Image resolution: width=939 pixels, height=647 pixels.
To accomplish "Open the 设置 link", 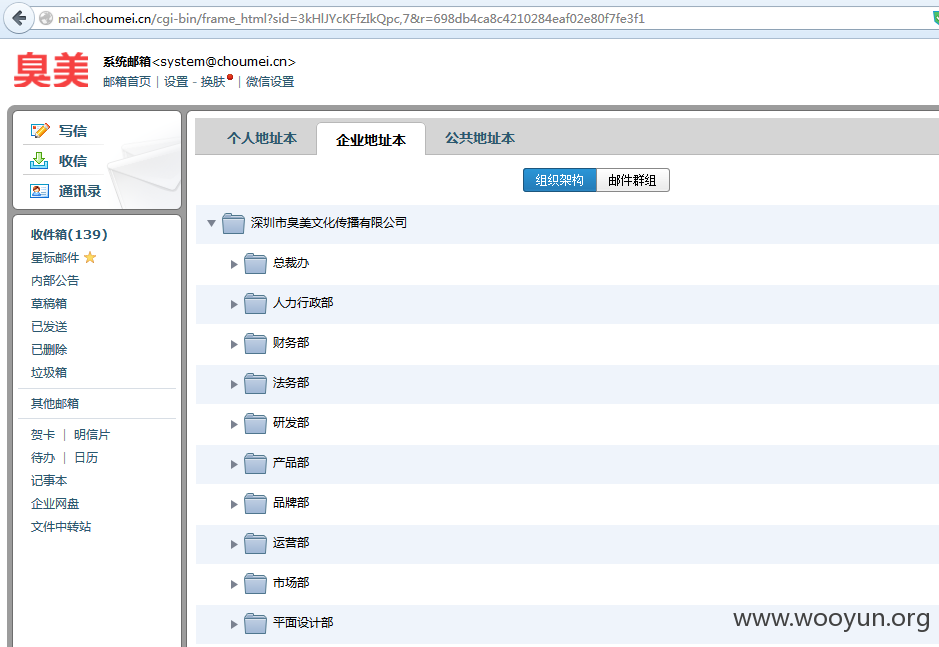I will click(176, 81).
